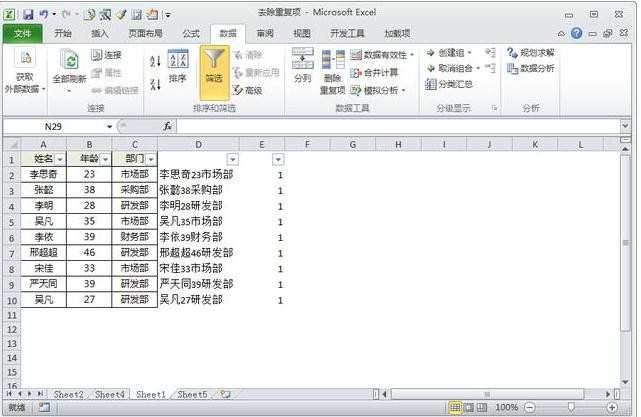
Task: Switch to the Review (审阅) tab
Action: [x=265, y=34]
